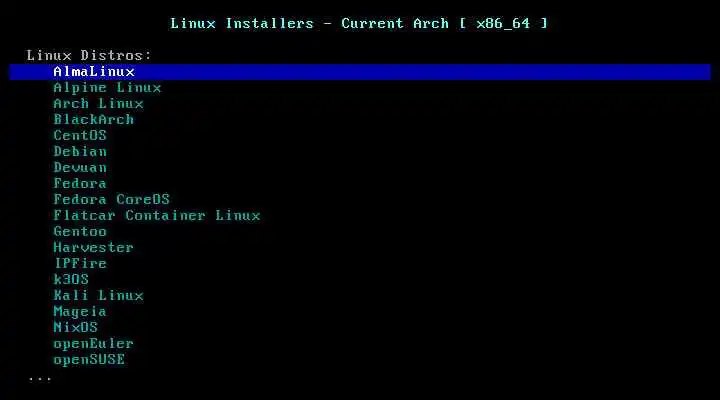The image size is (720, 400).
Task: Open the openEuler installer entry
Action: click(94, 344)
